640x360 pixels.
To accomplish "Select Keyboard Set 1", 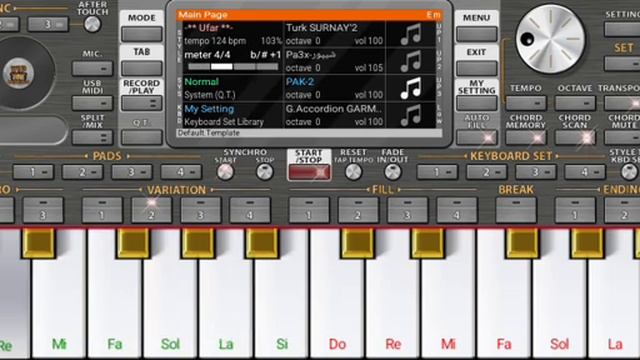I will coord(437,172).
